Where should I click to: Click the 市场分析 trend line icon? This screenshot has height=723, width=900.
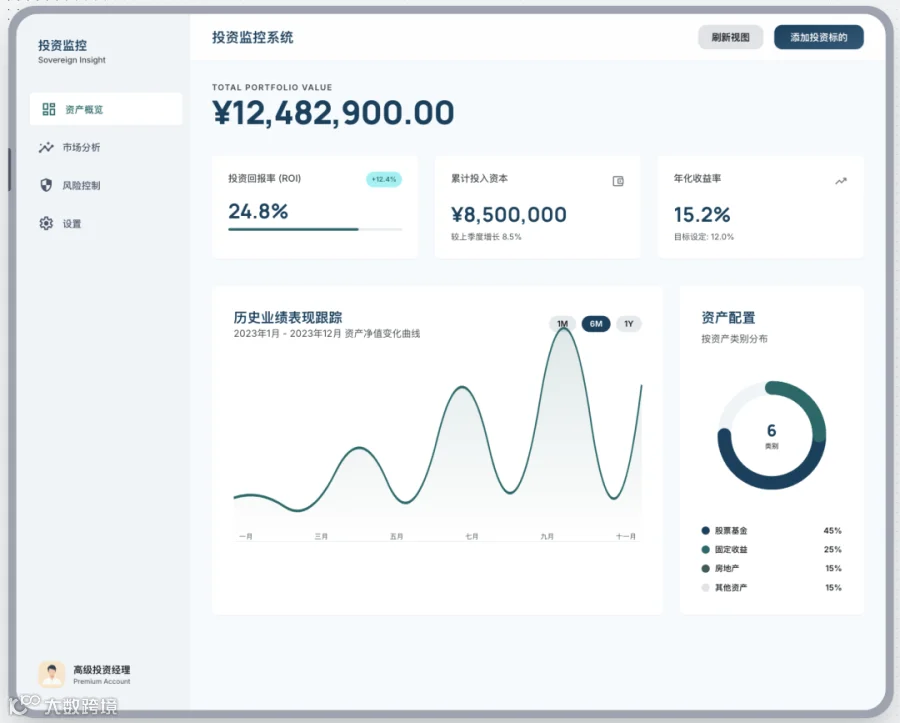[x=46, y=147]
